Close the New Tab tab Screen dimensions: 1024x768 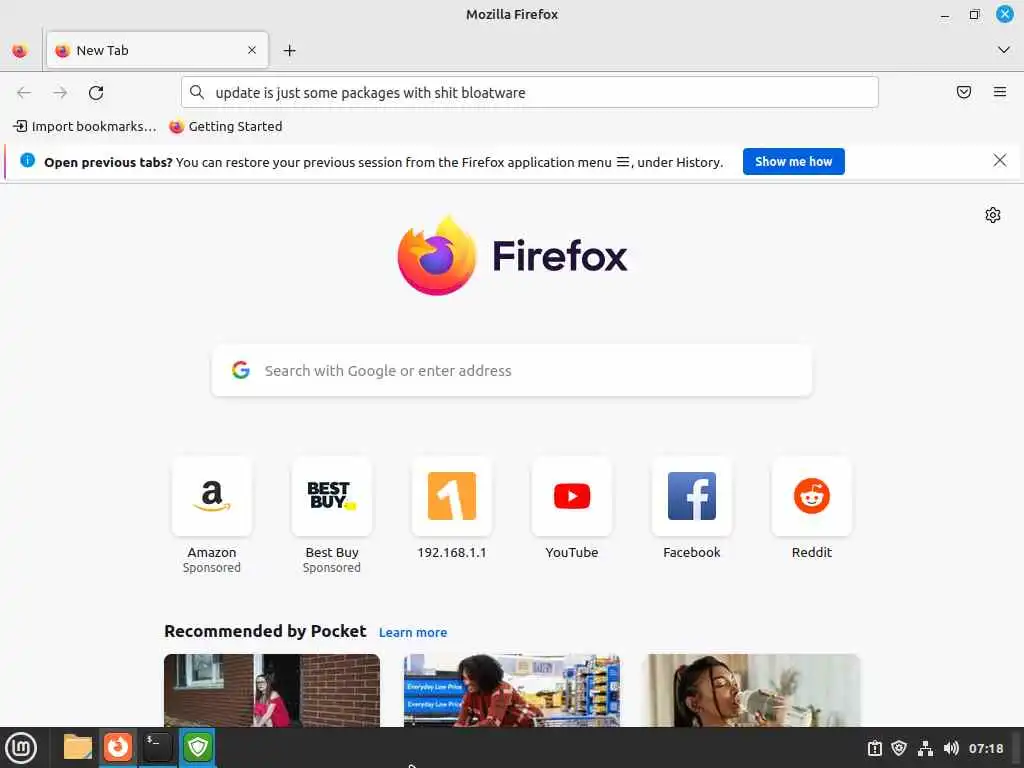pyautogui.click(x=252, y=50)
